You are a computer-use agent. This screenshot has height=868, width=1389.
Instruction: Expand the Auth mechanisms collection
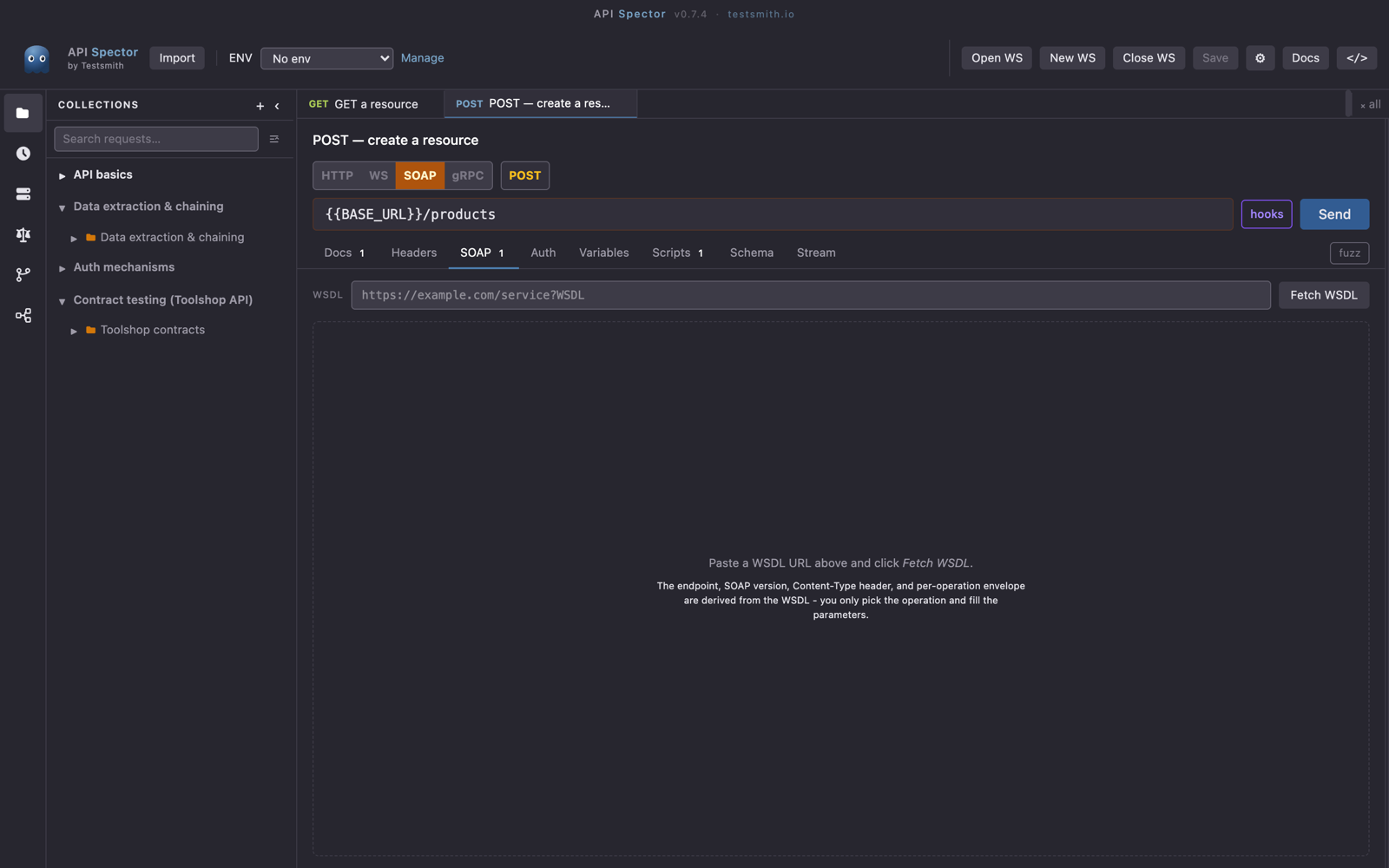click(63, 268)
